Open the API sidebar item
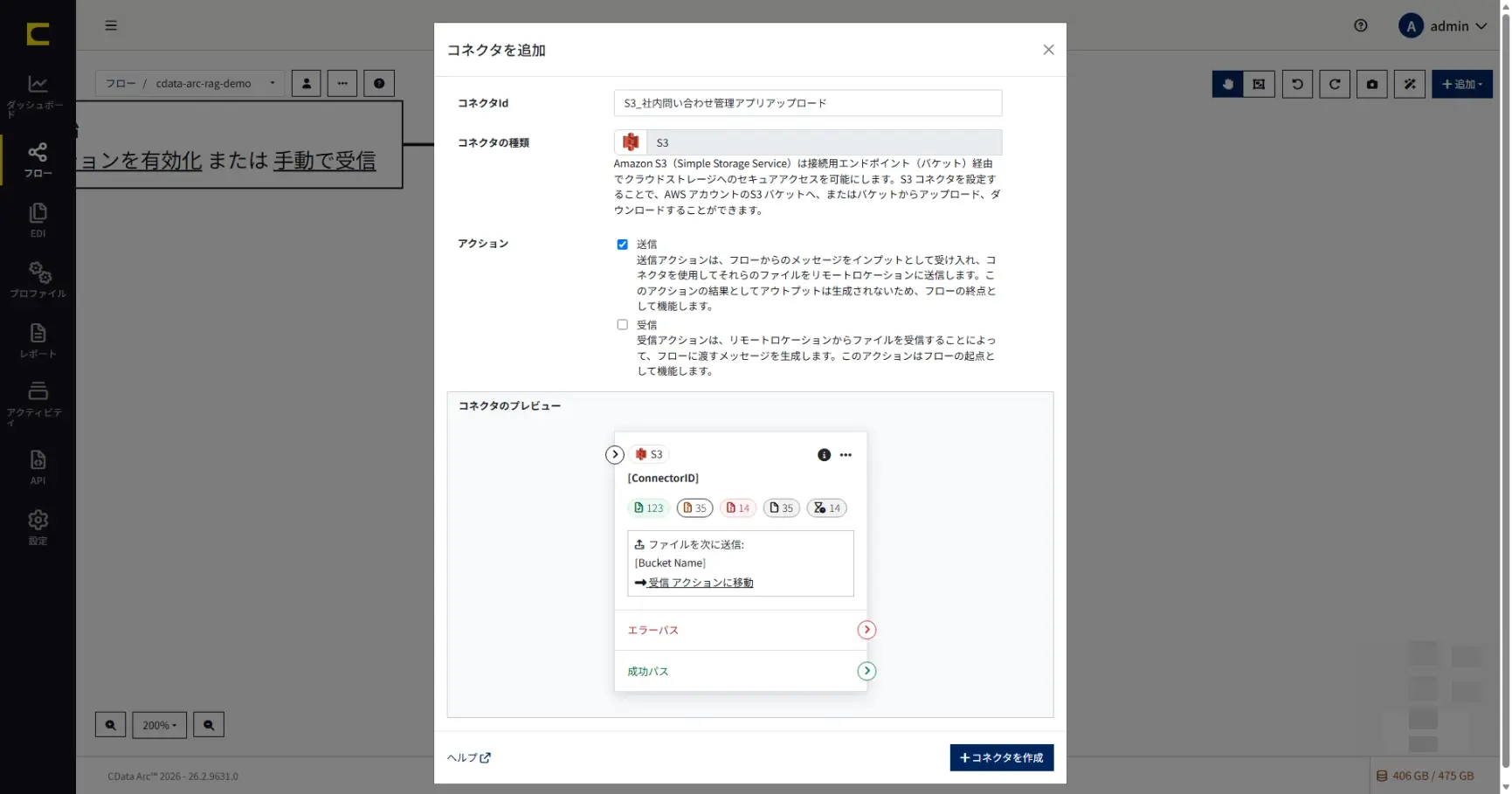Image resolution: width=1512 pixels, height=794 pixels. 38,467
